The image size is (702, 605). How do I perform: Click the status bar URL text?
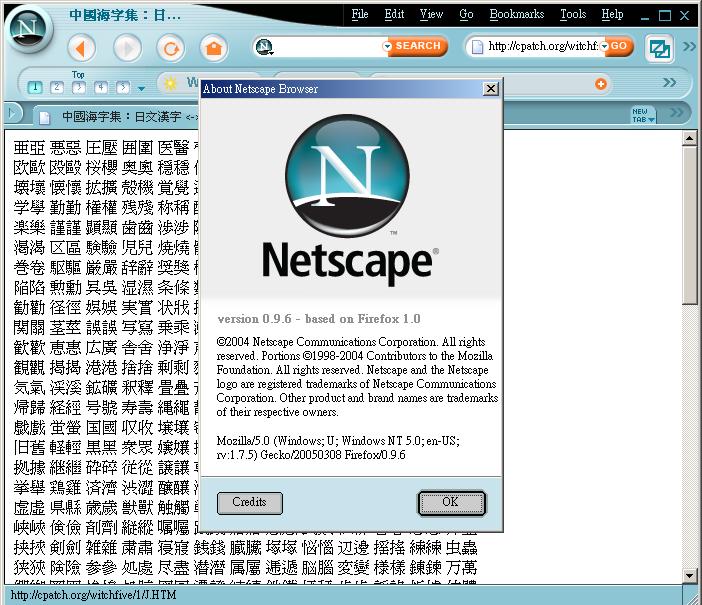click(x=93, y=595)
